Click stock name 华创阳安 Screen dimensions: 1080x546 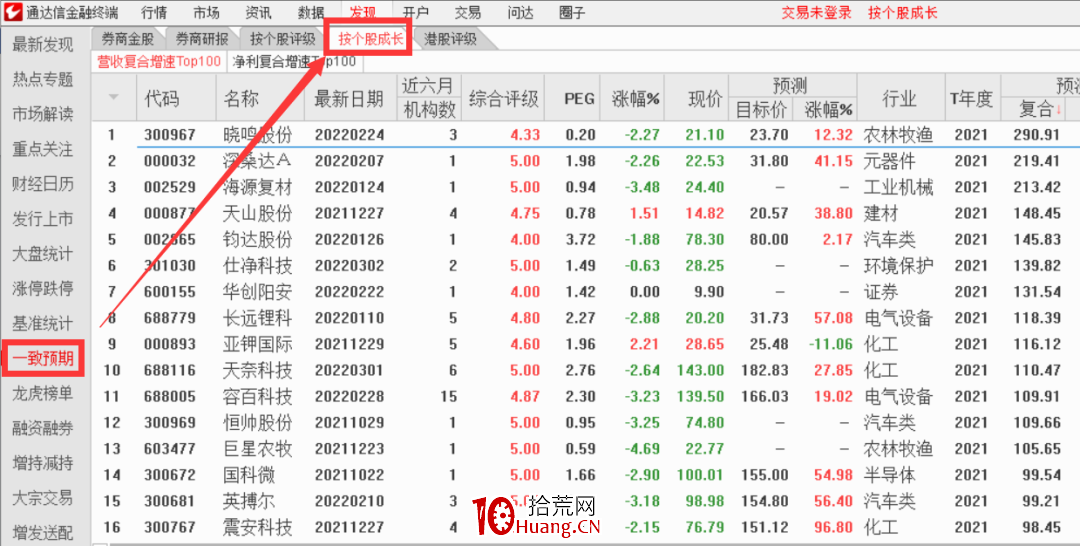pyautogui.click(x=258, y=292)
